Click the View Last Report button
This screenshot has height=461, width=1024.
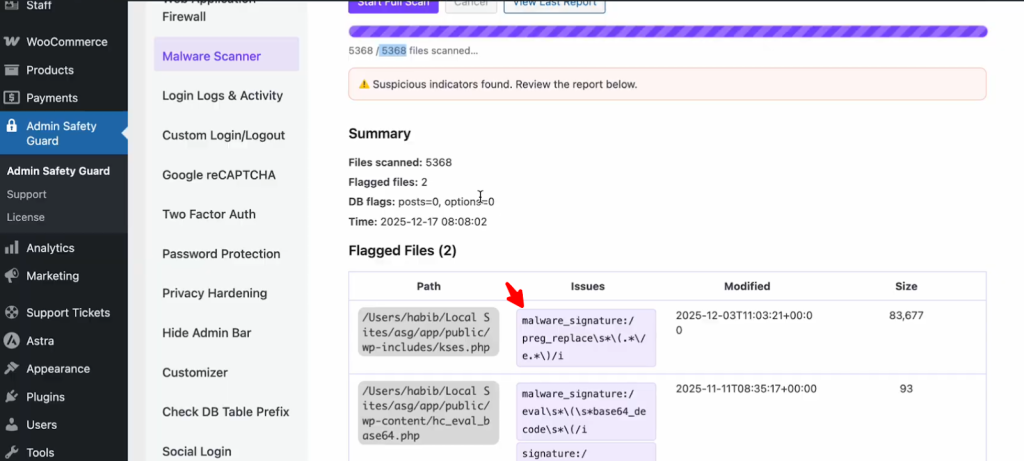tap(554, 4)
